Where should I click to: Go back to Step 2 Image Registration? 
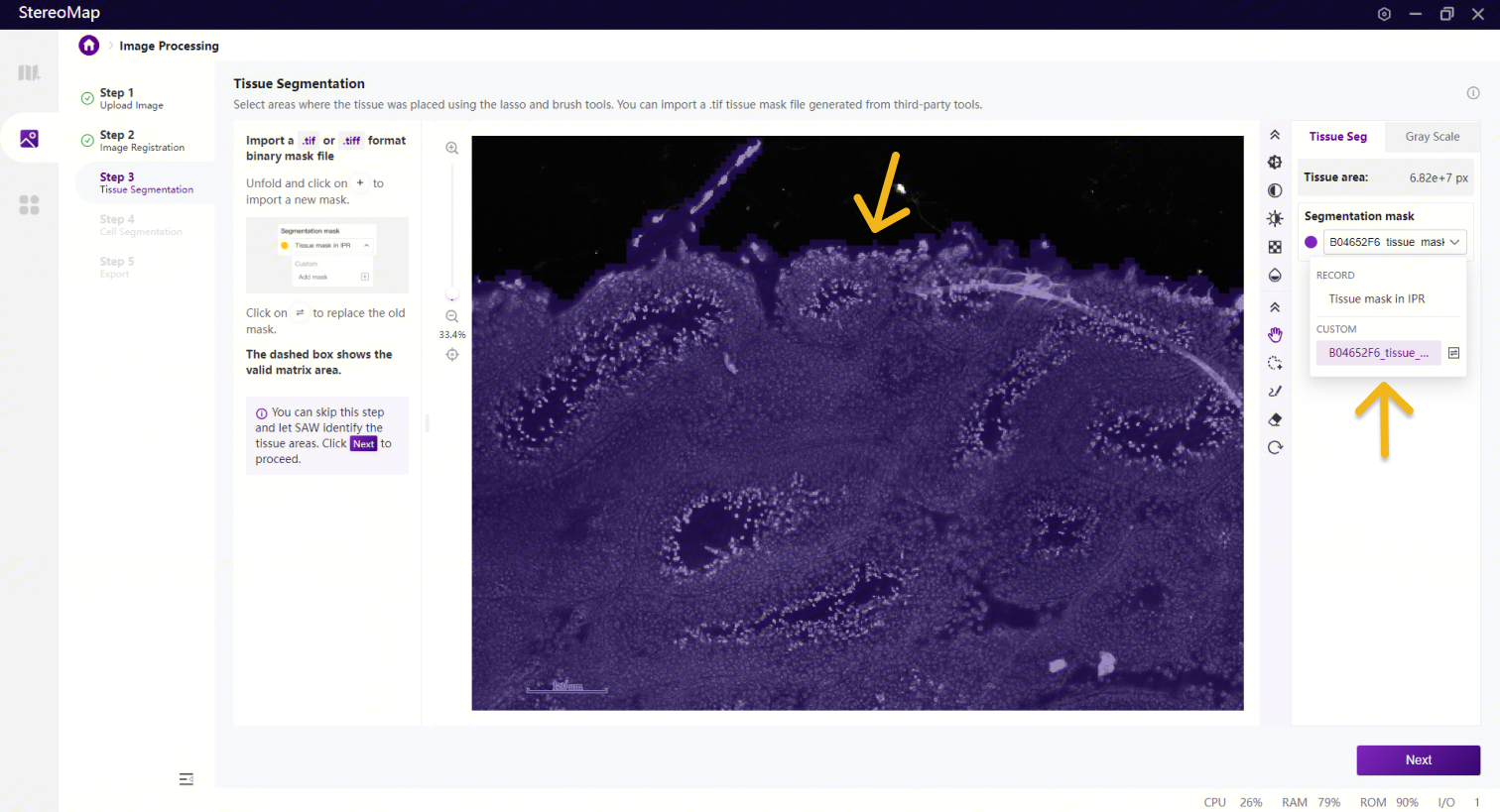click(x=141, y=141)
